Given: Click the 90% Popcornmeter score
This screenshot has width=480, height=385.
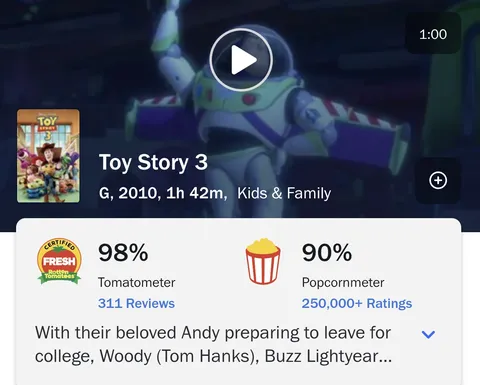Looking at the screenshot, I should pos(327,252).
